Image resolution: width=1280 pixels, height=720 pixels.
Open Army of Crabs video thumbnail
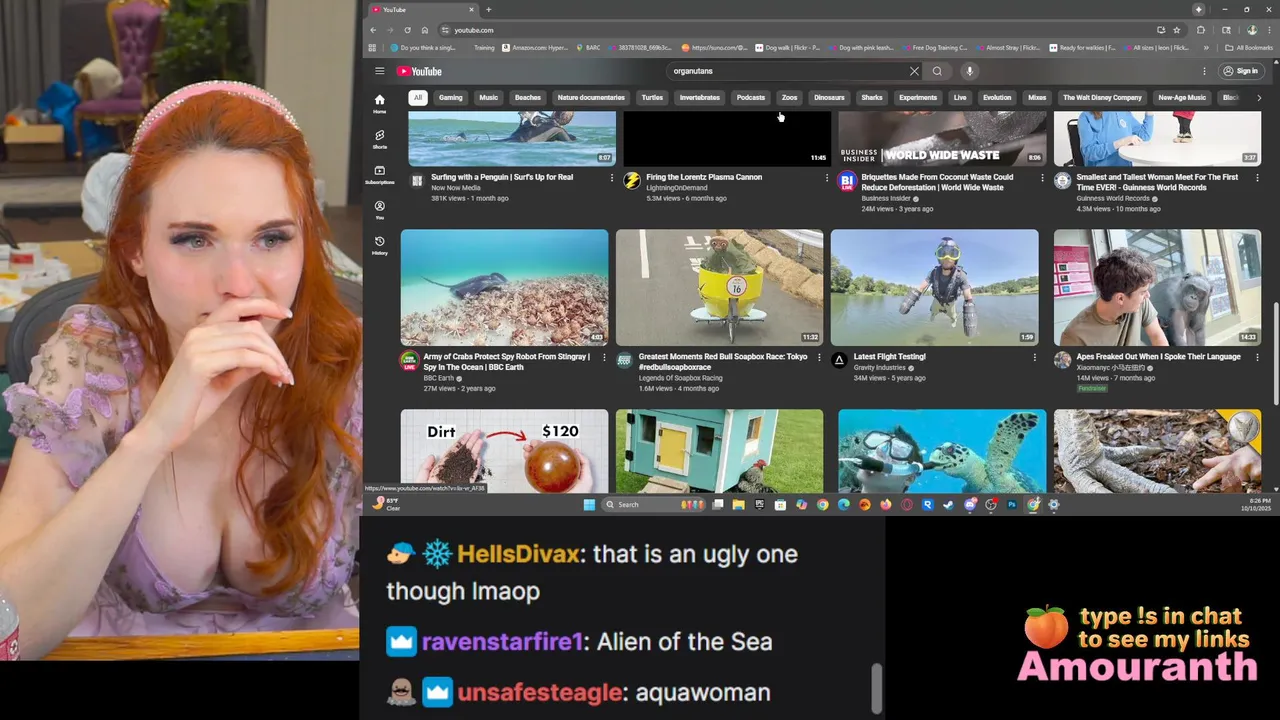pyautogui.click(x=504, y=287)
